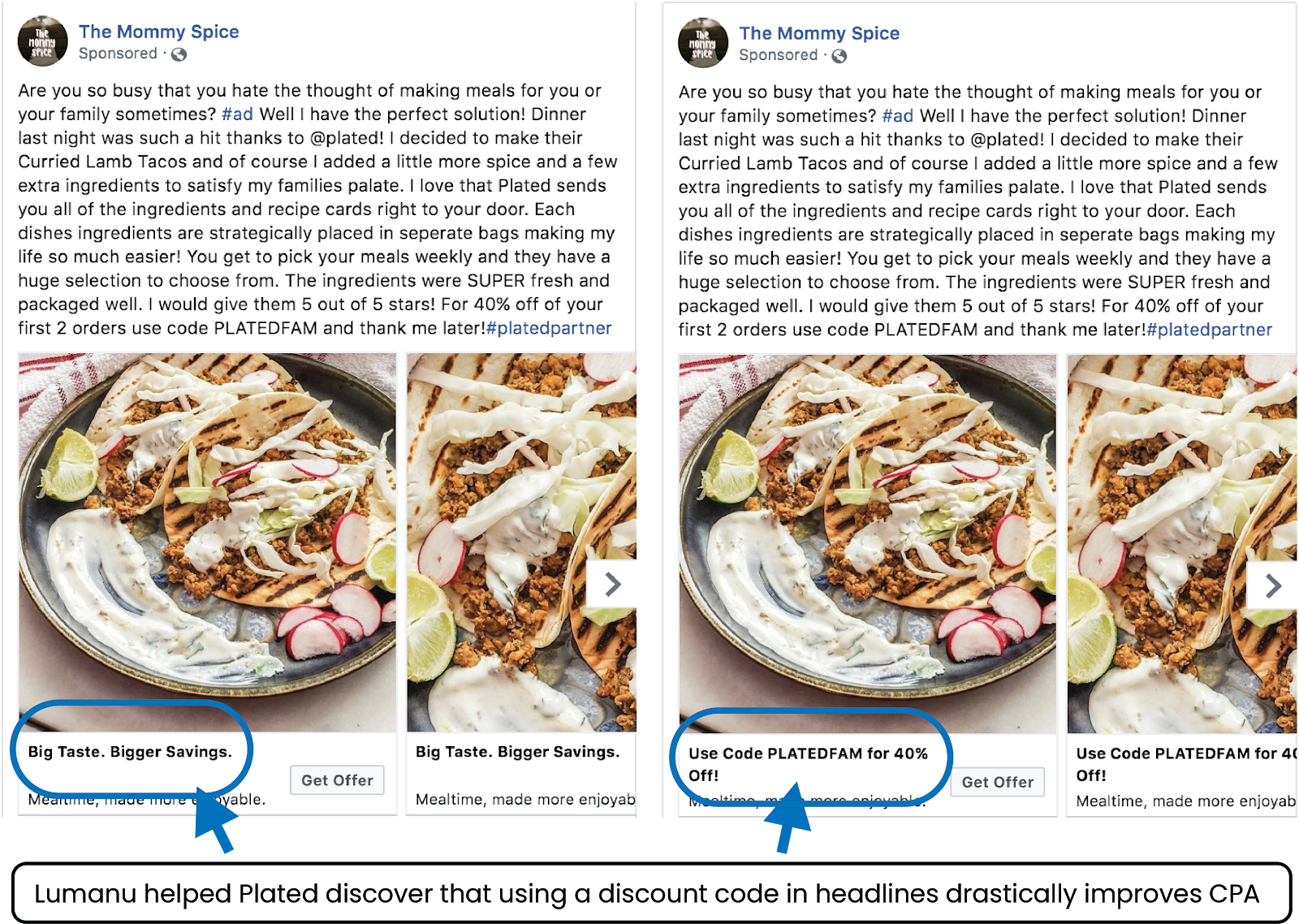Open the #platedpartner hashtag in right post
The image size is (1299, 924).
1210,330
